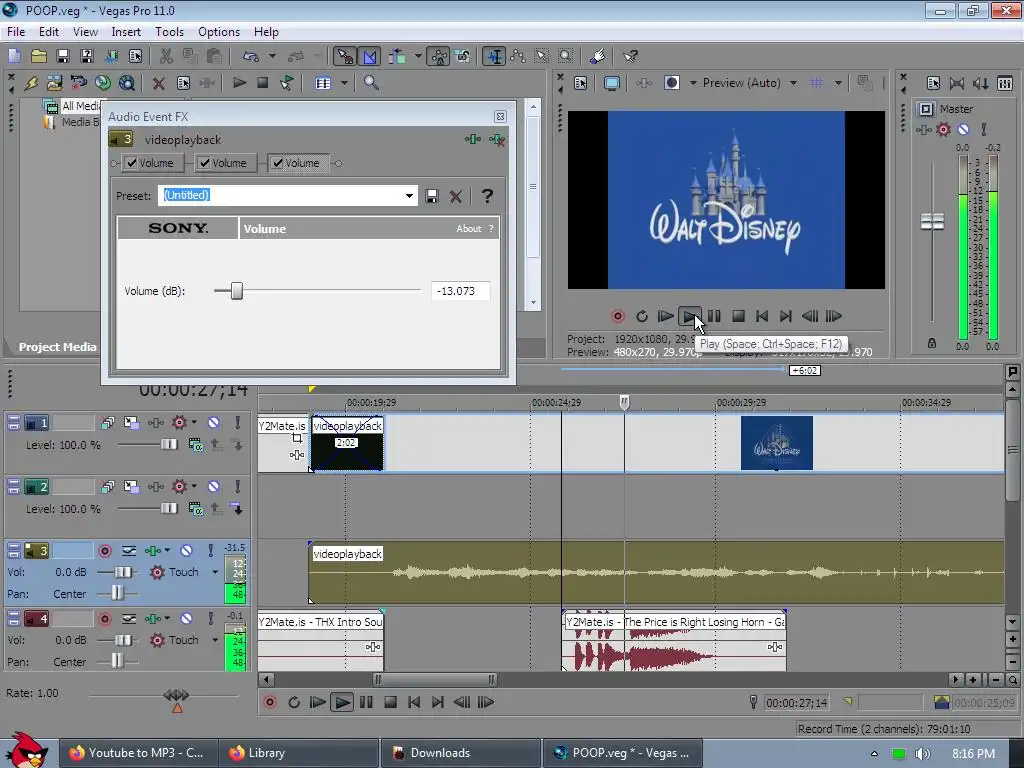Toggle the third Volume plug-in checkbox
This screenshot has width=1024, height=768.
click(x=278, y=163)
